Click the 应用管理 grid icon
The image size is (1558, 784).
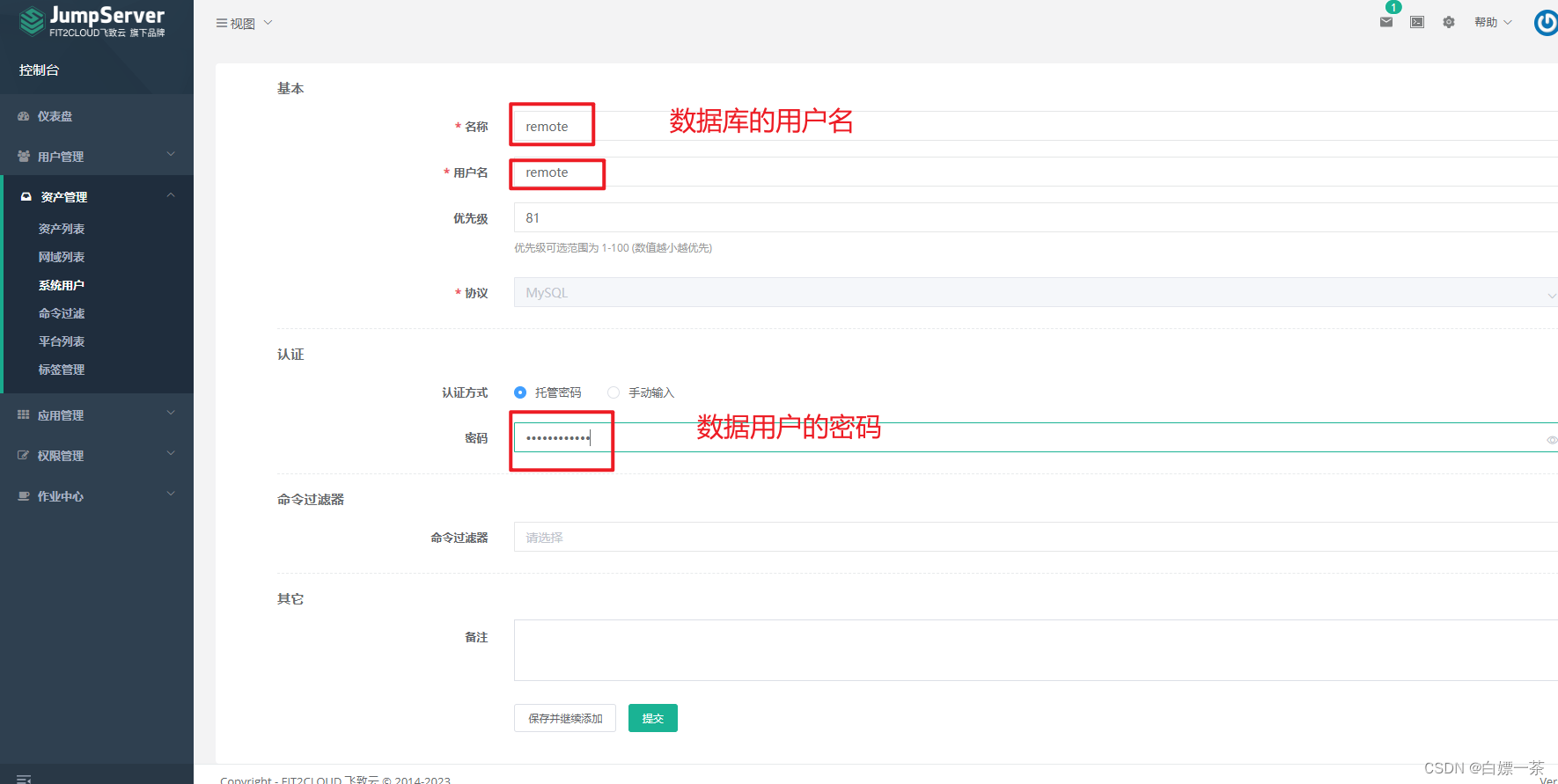[x=24, y=414]
